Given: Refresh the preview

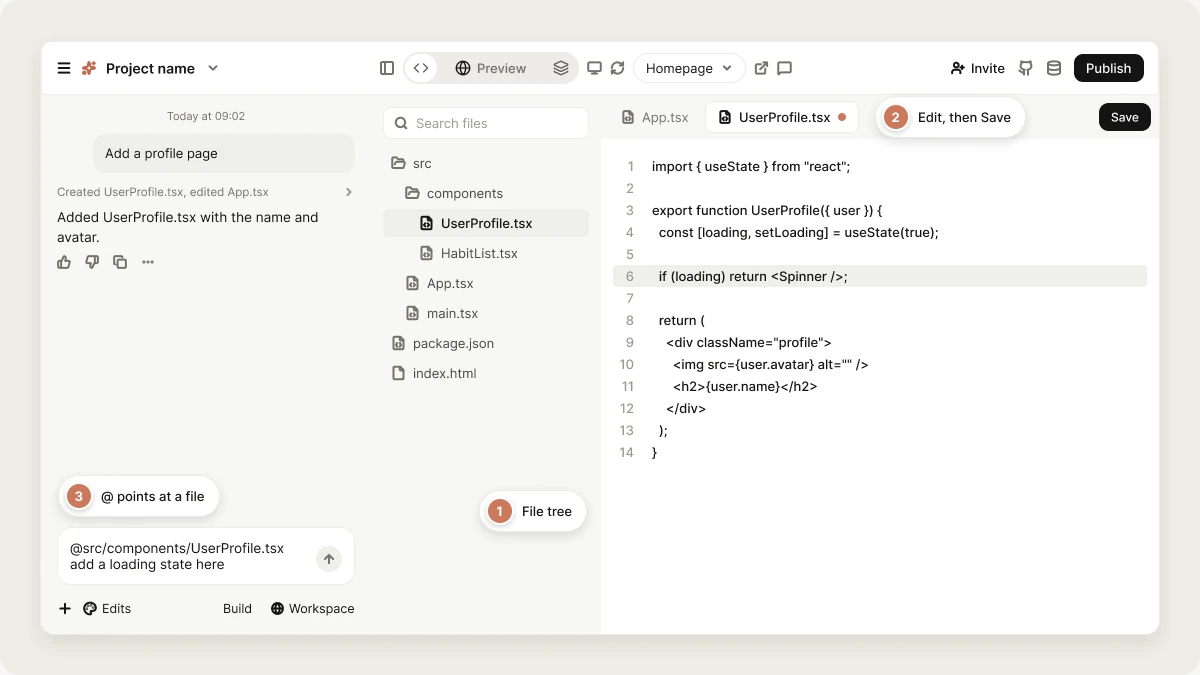Looking at the screenshot, I should (x=618, y=68).
